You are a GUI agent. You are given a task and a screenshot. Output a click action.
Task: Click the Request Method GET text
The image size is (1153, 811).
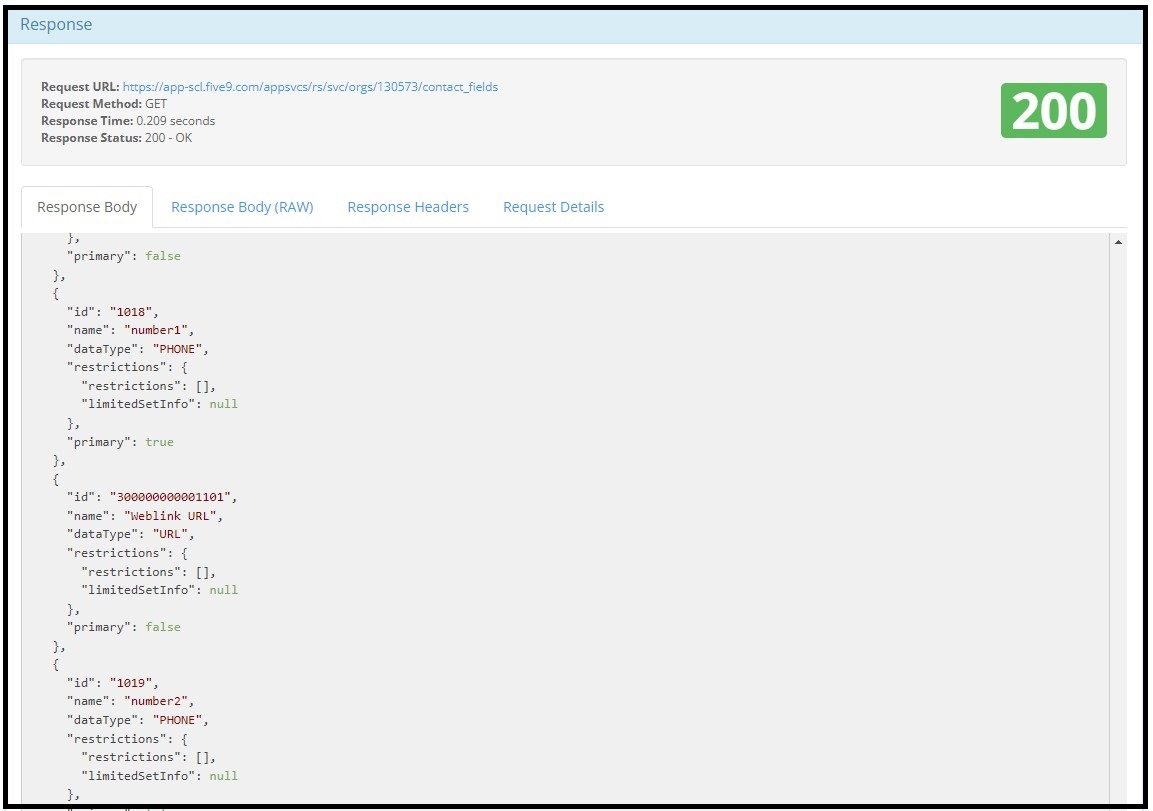tap(104, 104)
